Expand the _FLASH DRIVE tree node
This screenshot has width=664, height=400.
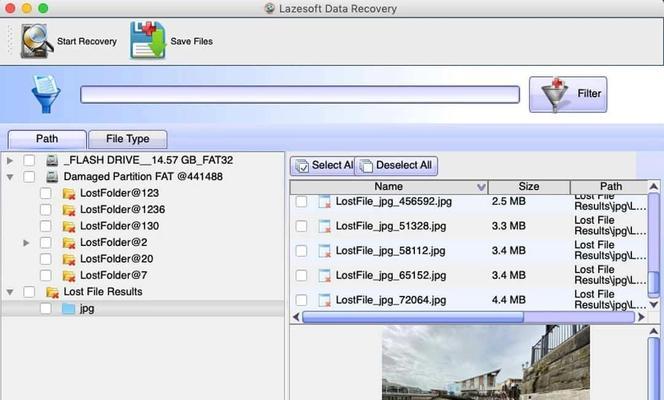[x=10, y=161]
